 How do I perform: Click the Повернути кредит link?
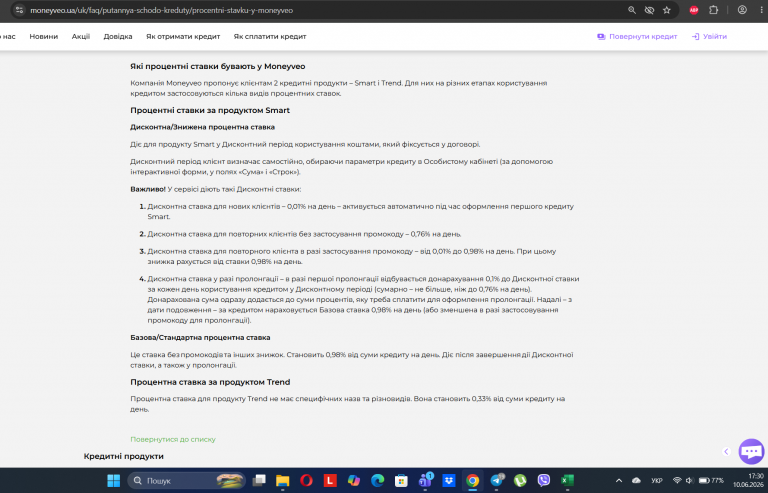tap(637, 36)
